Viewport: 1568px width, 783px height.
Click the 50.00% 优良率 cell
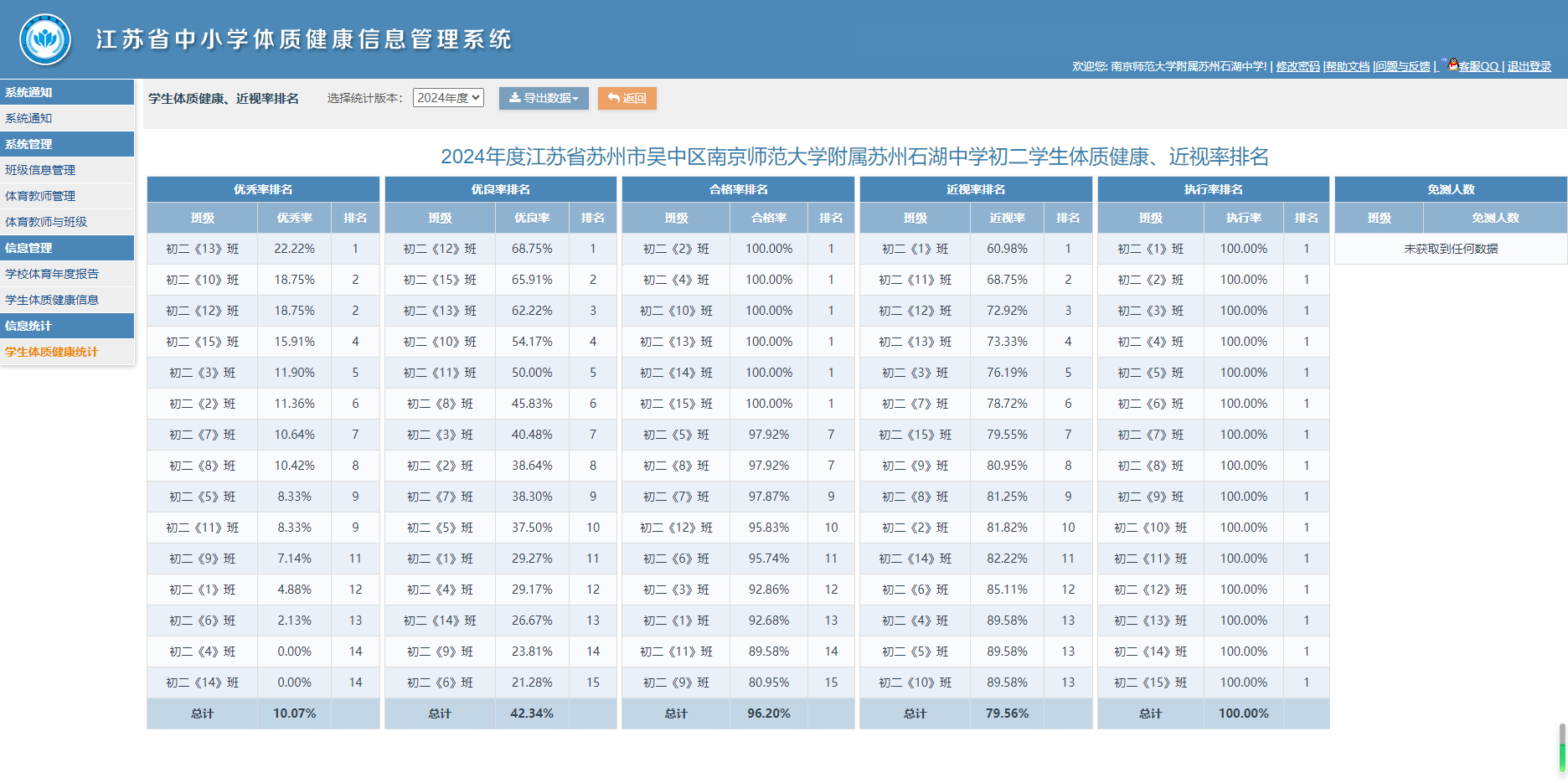pos(532,373)
